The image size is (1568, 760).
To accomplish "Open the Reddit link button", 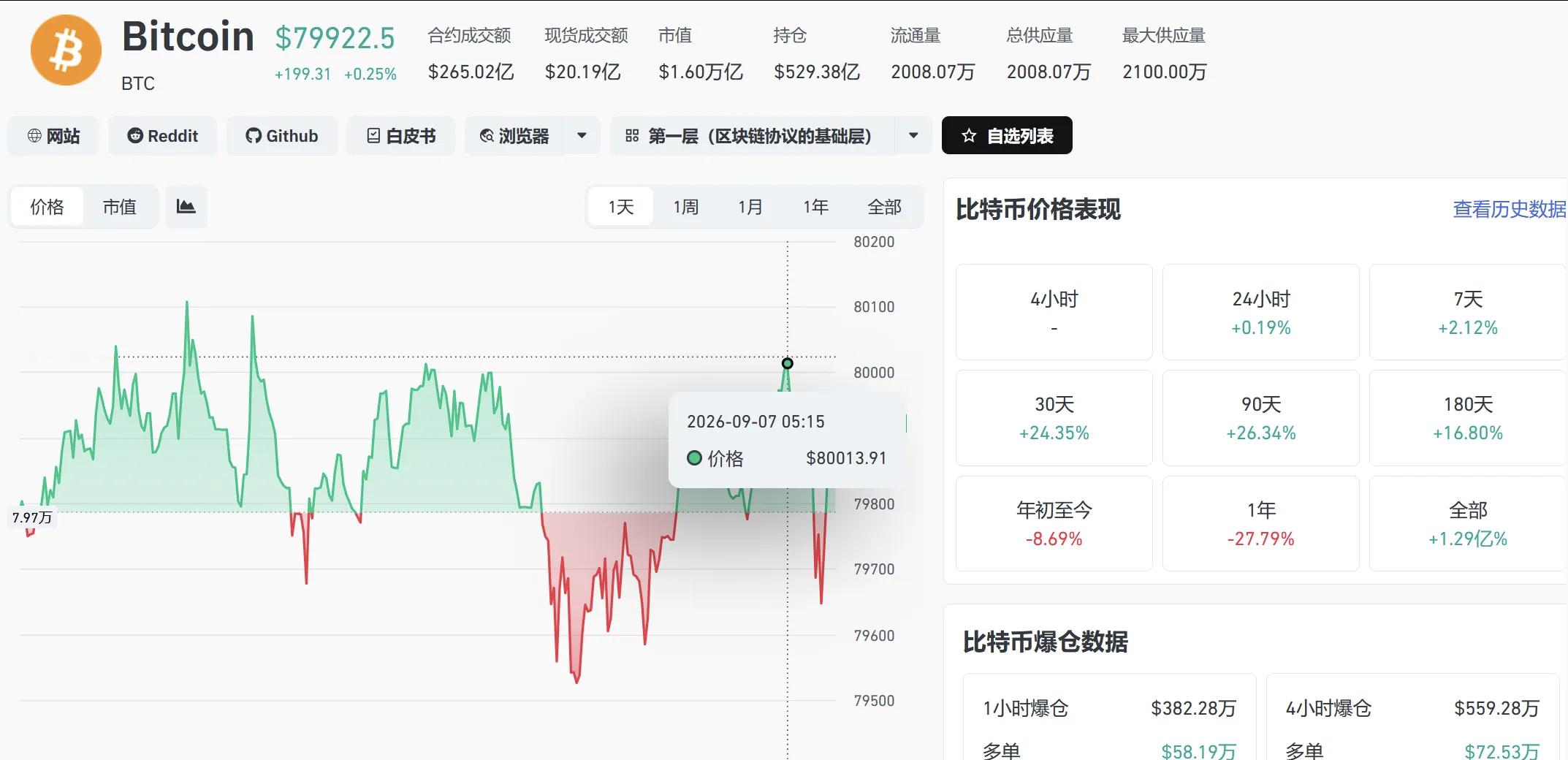I will tap(162, 136).
